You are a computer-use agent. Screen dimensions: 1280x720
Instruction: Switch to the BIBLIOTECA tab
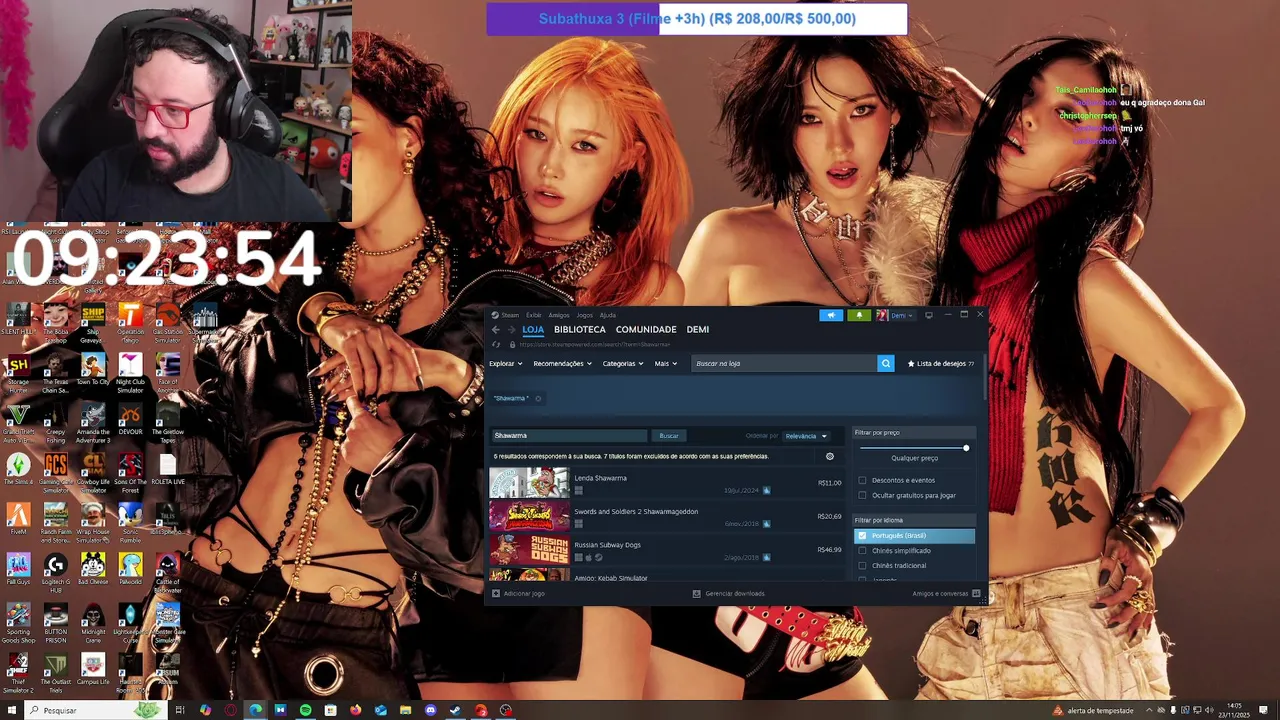tap(580, 330)
